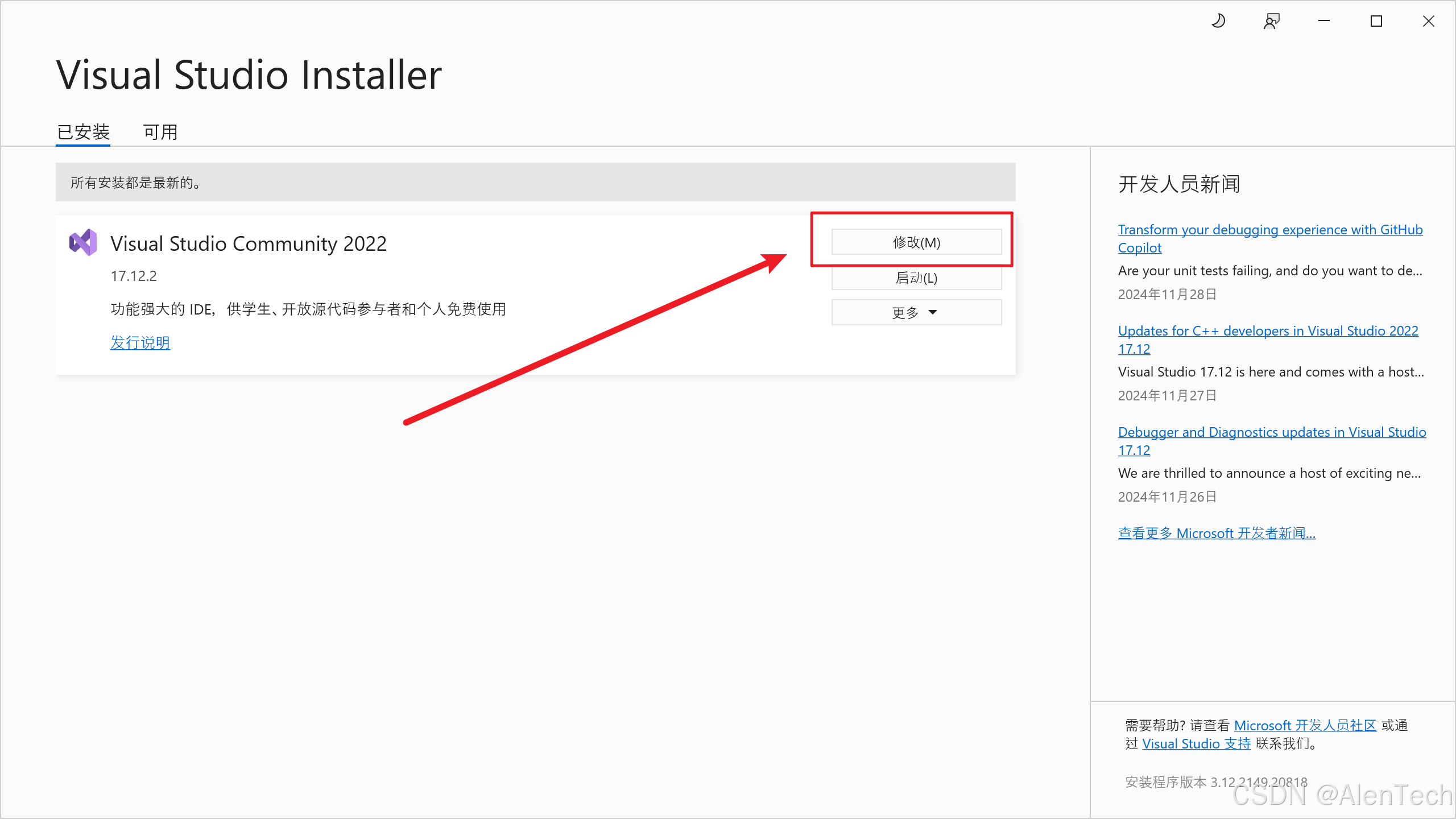View more Microsoft developer news link
This screenshot has width=1456, height=819.
[x=1217, y=533]
